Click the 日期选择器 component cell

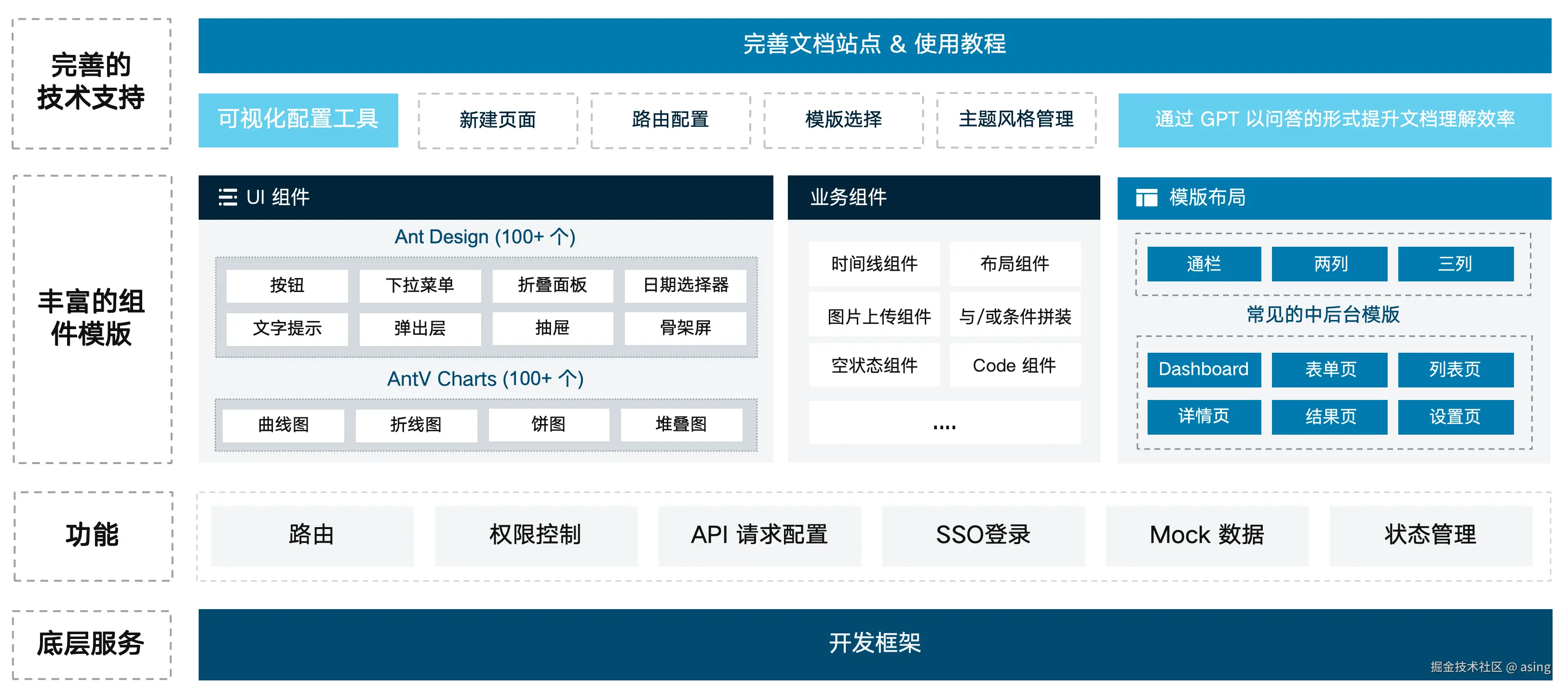pyautogui.click(x=685, y=285)
